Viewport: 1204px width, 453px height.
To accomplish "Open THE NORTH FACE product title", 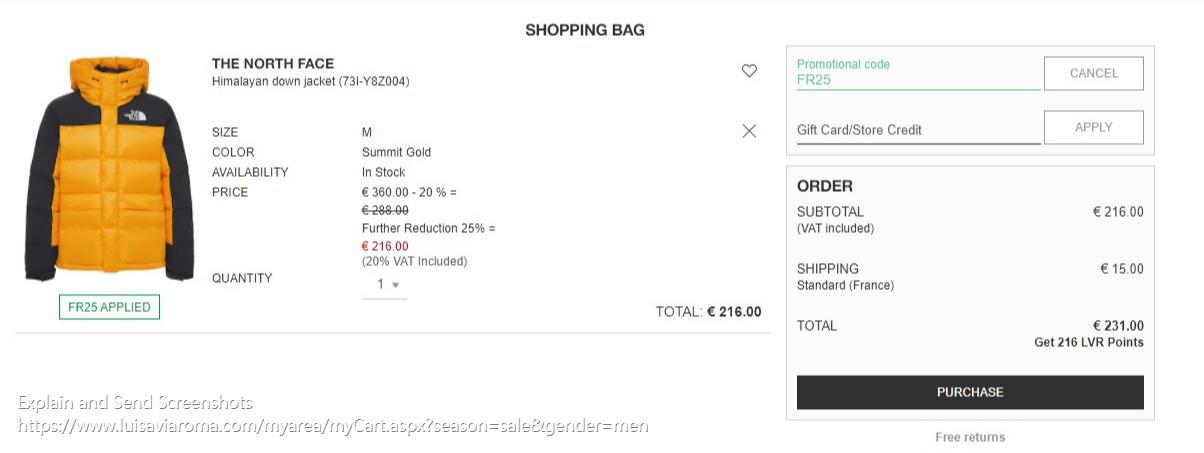I will coord(273,63).
